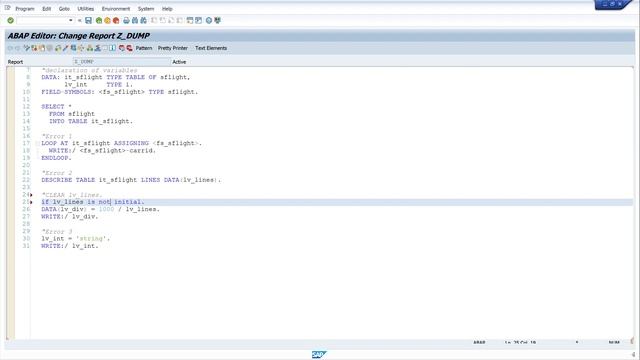Click the 'DATA(lv_div) = 1000 / lv_lines.' line

100,209
